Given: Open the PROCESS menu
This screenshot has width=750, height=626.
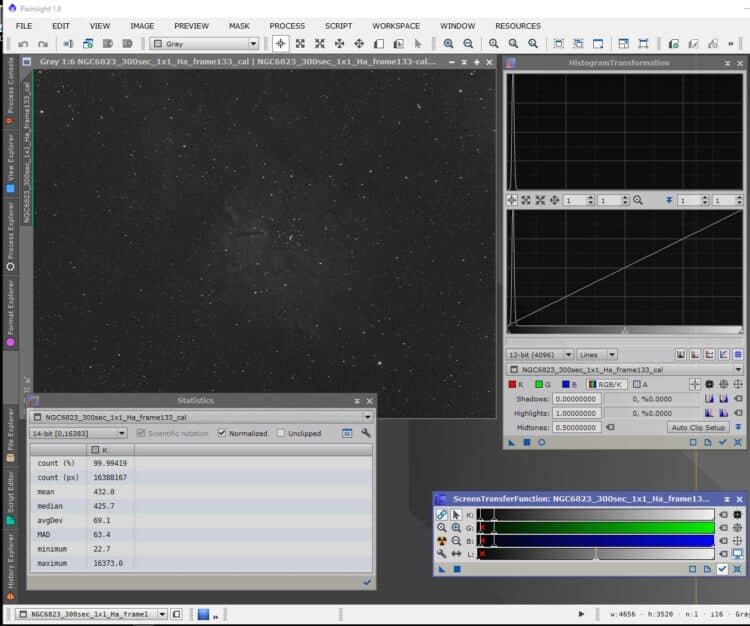Looking at the screenshot, I should click(x=287, y=26).
